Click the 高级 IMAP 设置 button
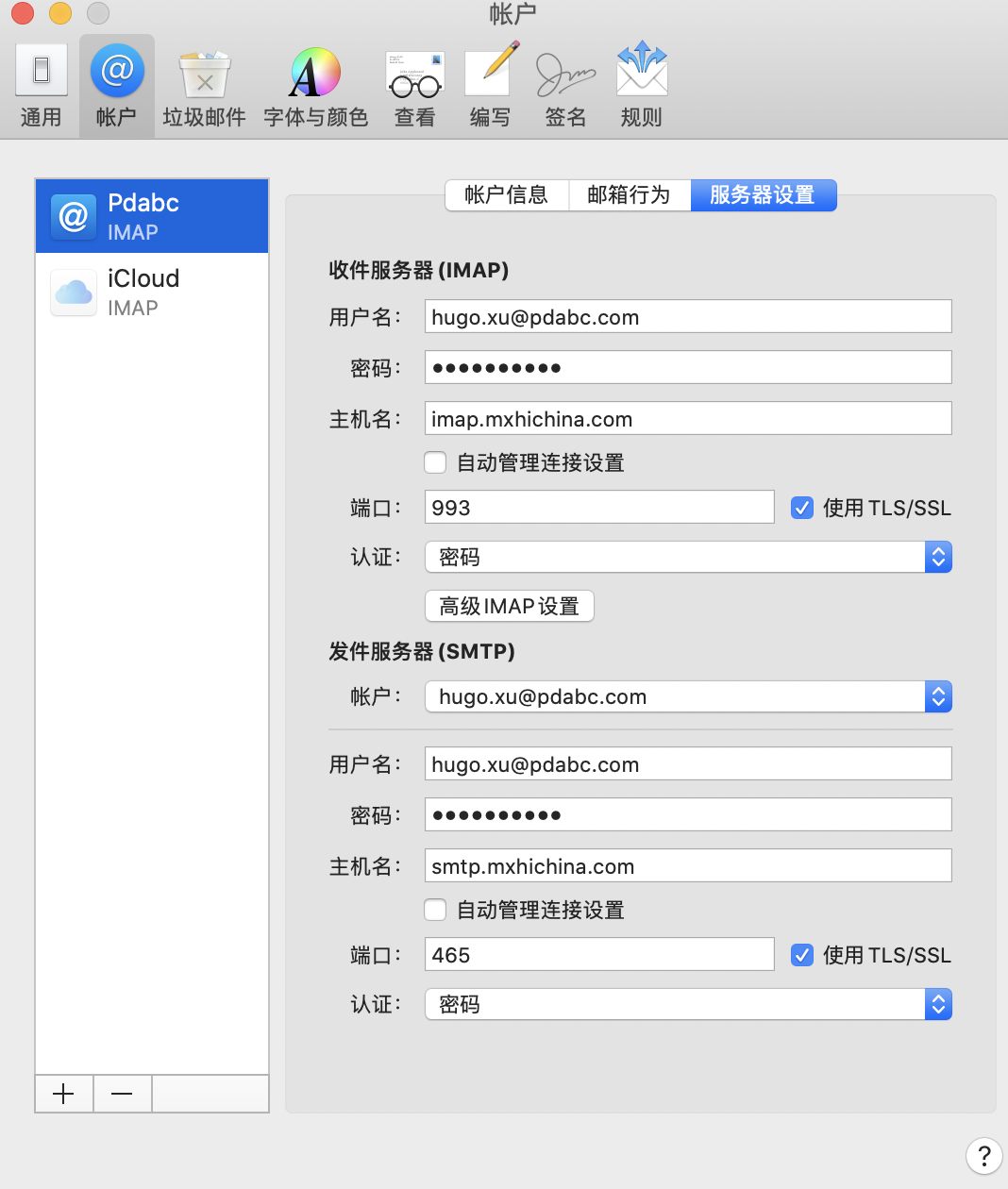 [x=509, y=606]
